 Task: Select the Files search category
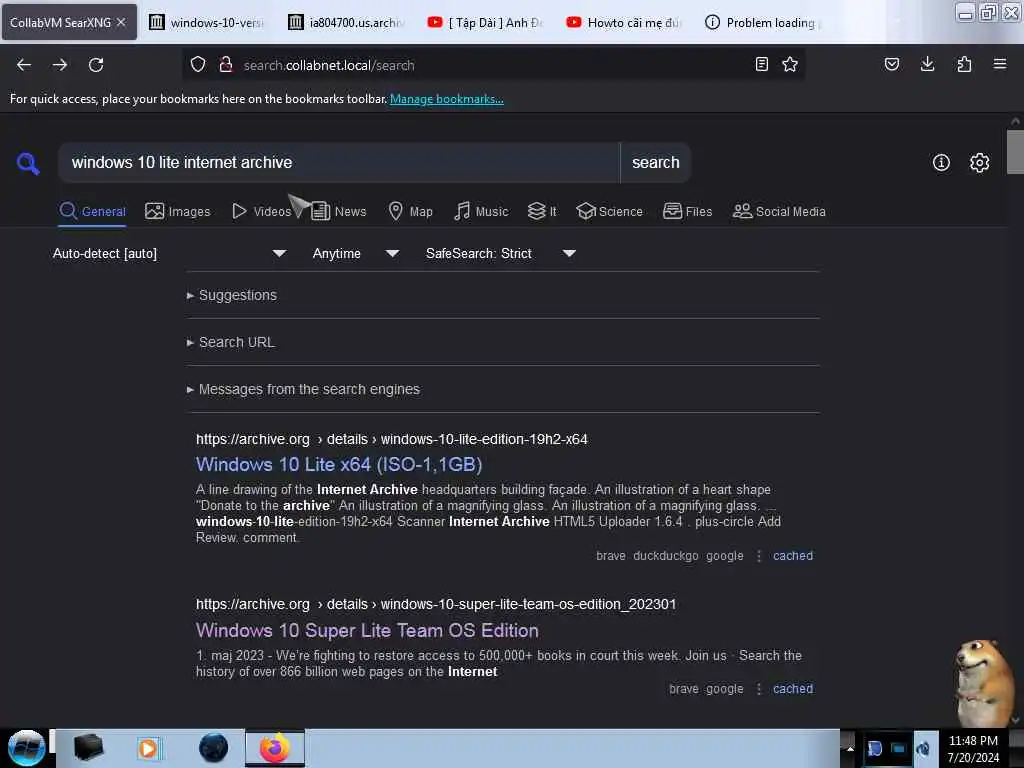tap(687, 211)
